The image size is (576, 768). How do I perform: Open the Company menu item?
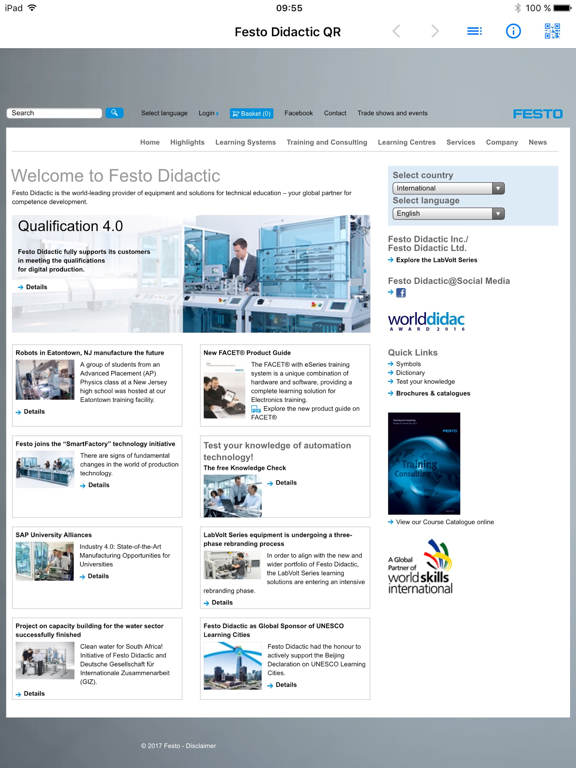tap(502, 142)
